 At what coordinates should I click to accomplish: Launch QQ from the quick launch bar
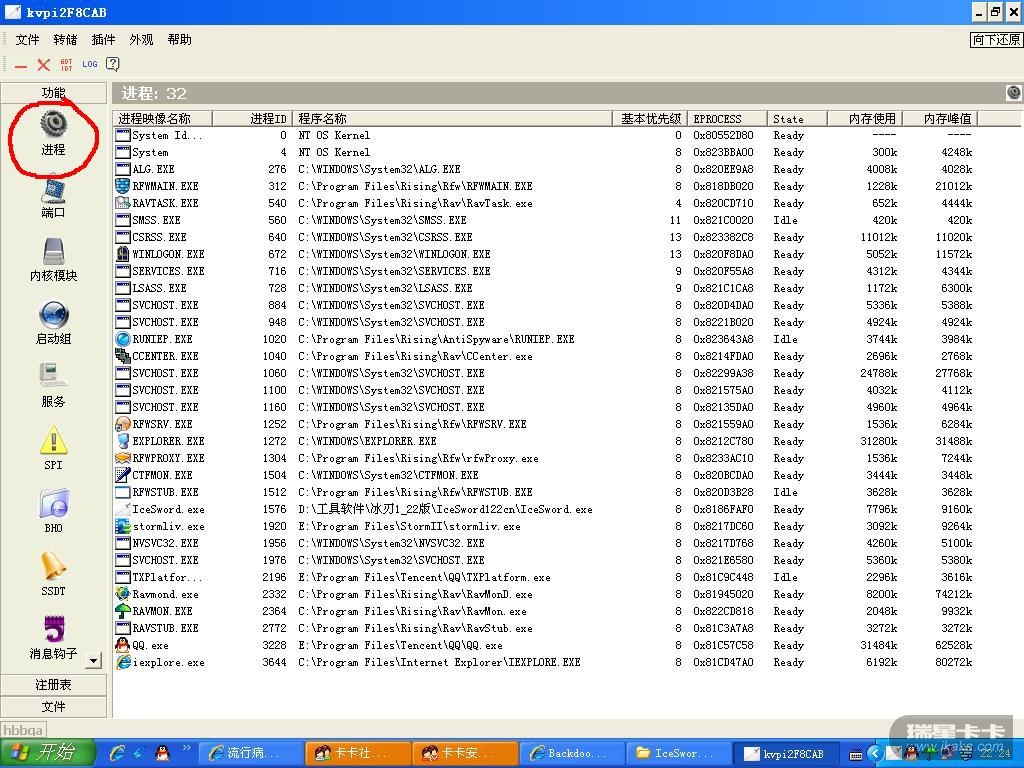coord(163,753)
